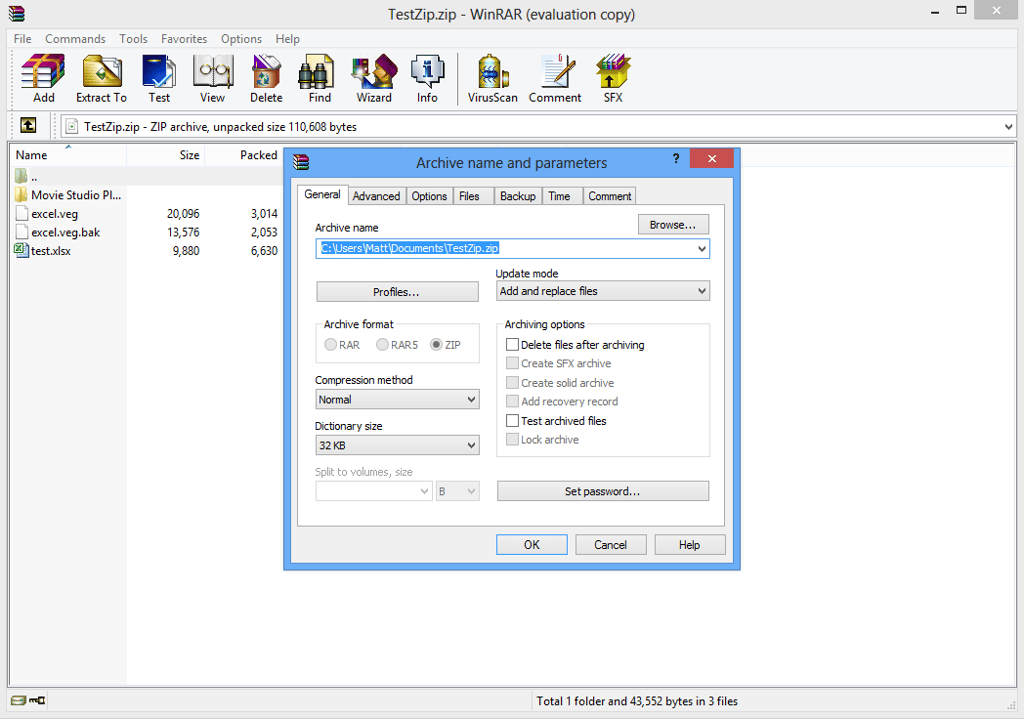Expand the main address bar dropdown
This screenshot has width=1024, height=719.
1008,127
